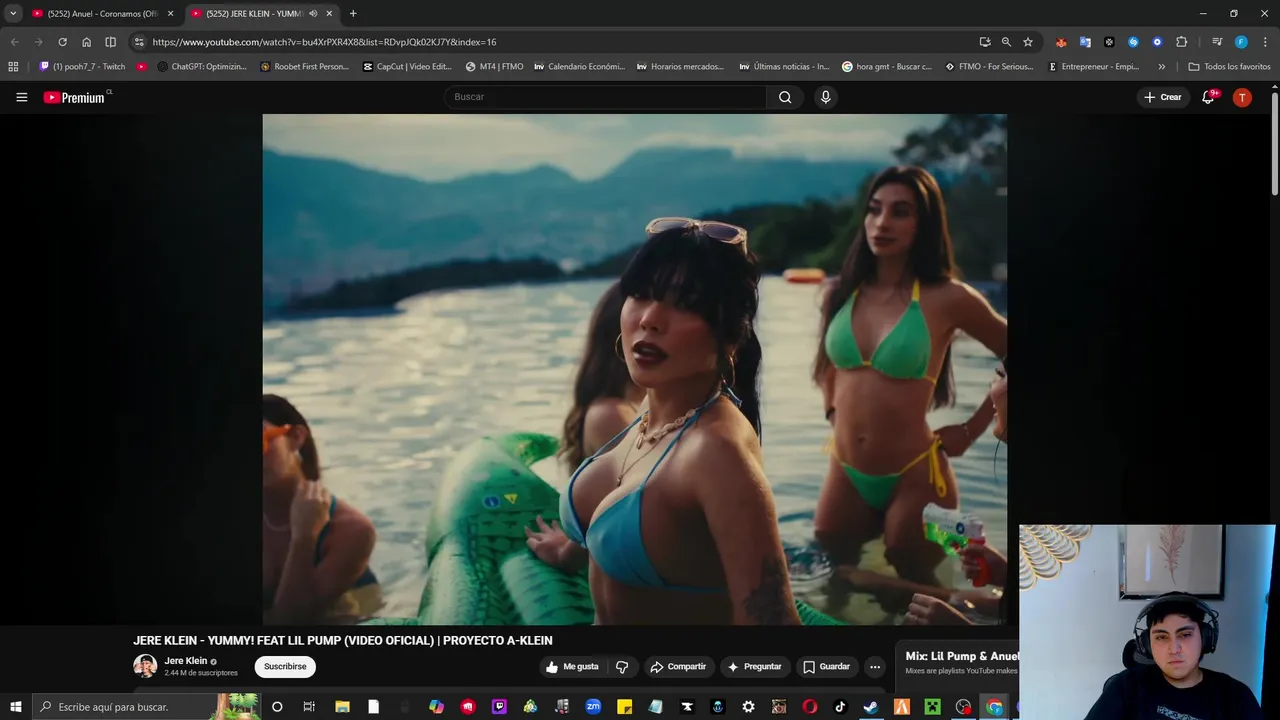Toggle Chrome side panel icon
Viewport: 1280px width, 720px height.
click(x=110, y=42)
